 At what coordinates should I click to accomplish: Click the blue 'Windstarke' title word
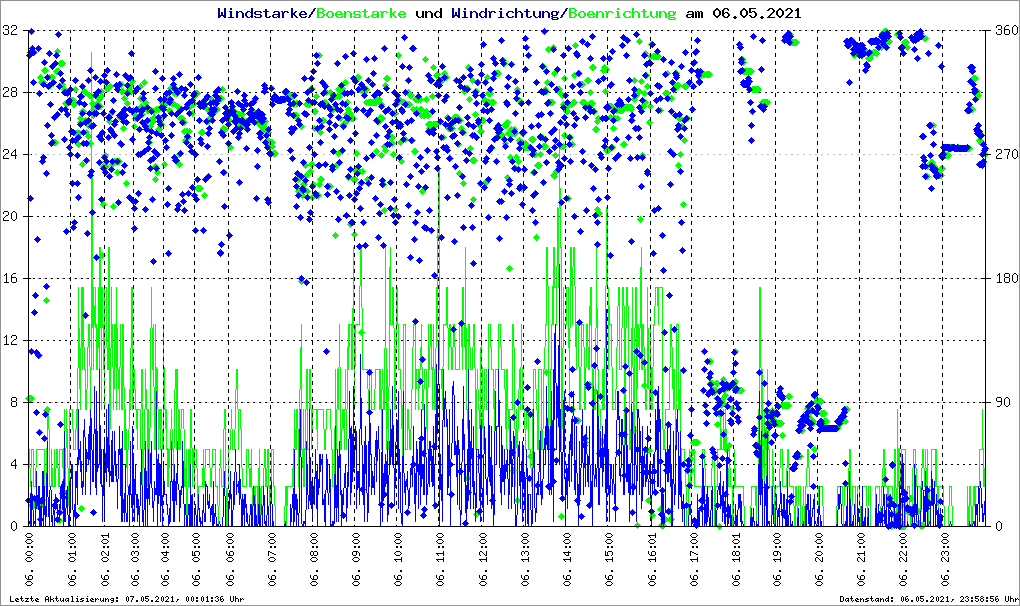coord(264,14)
